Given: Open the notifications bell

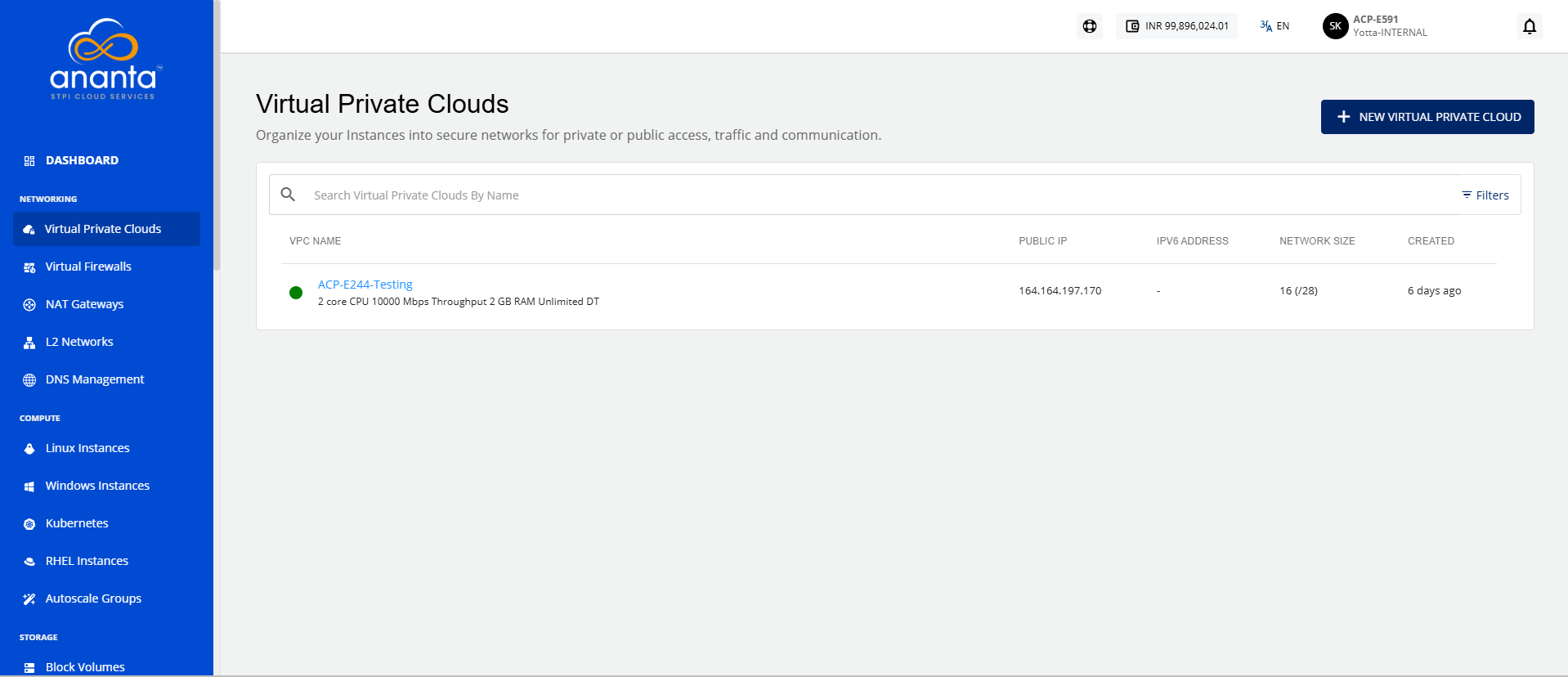Looking at the screenshot, I should click(x=1530, y=26).
